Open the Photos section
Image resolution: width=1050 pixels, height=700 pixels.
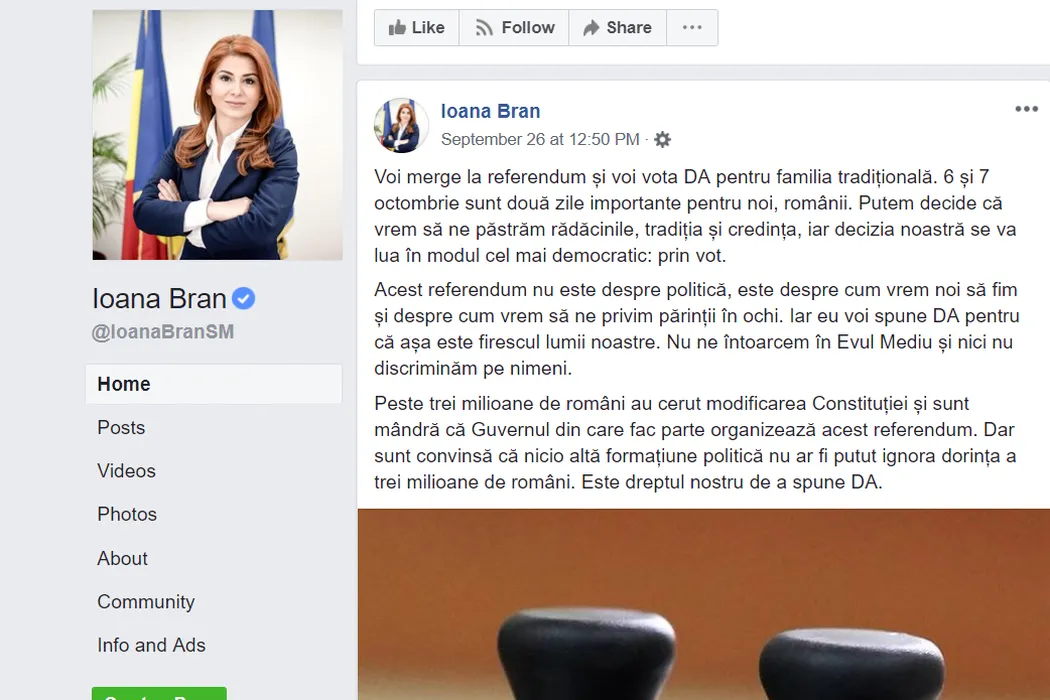(127, 514)
